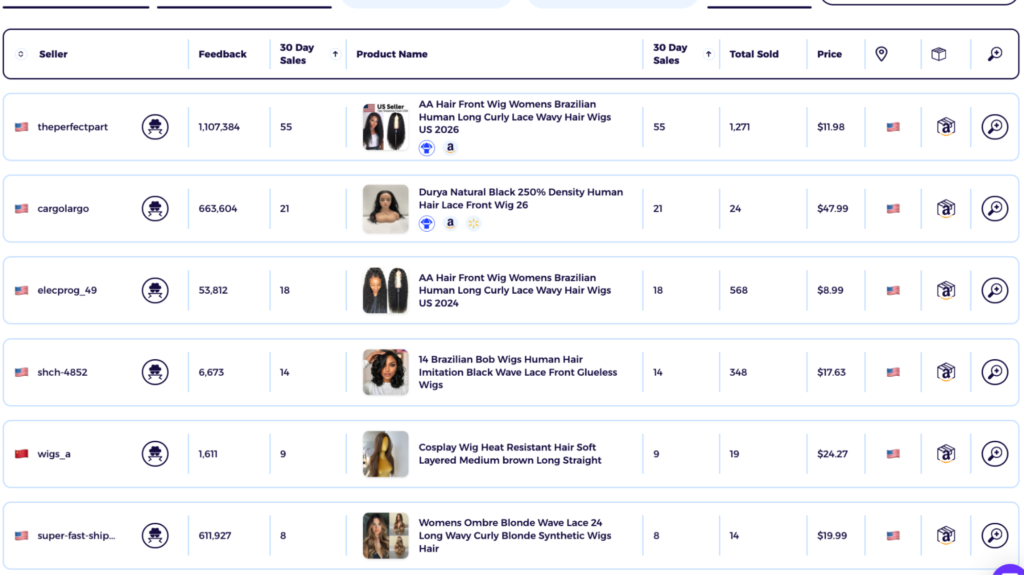Screen dimensions: 1024x575
Task: Open Amazon box icon in super-fast-ship row
Action: coord(946,535)
